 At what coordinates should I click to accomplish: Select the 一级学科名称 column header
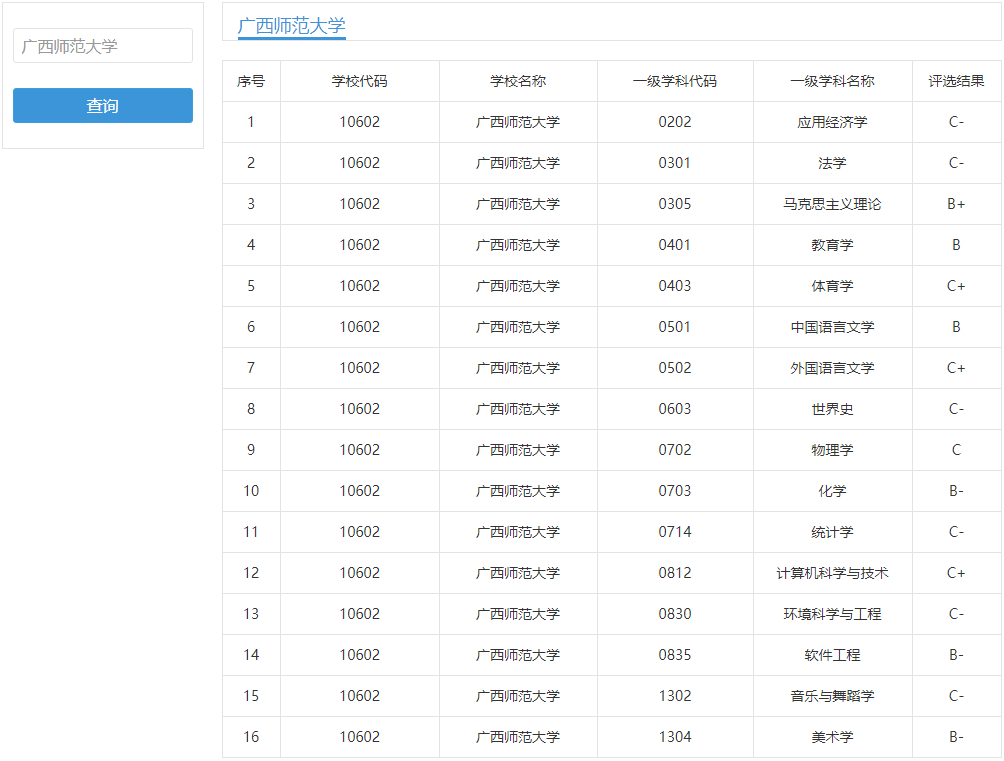[832, 81]
